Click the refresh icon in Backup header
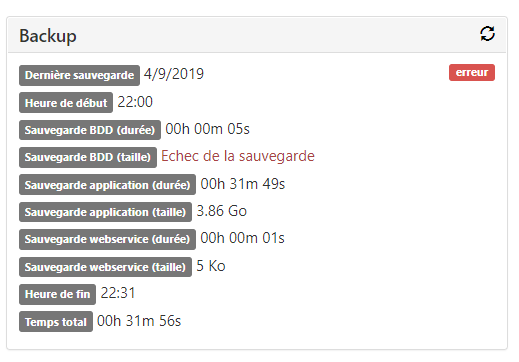The height and width of the screenshot is (362, 519). pos(487,34)
